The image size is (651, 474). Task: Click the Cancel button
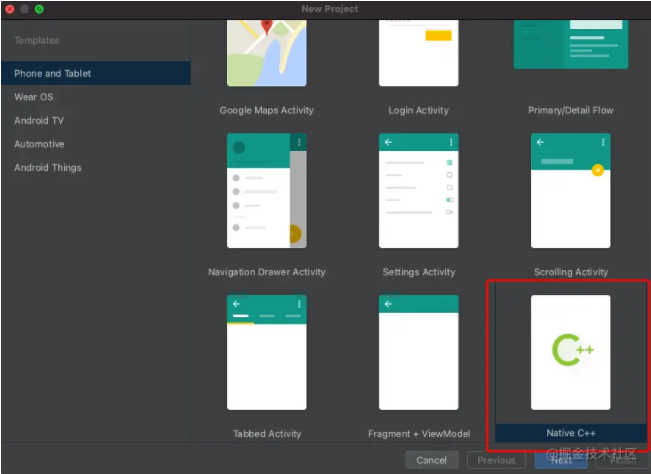pos(432,460)
